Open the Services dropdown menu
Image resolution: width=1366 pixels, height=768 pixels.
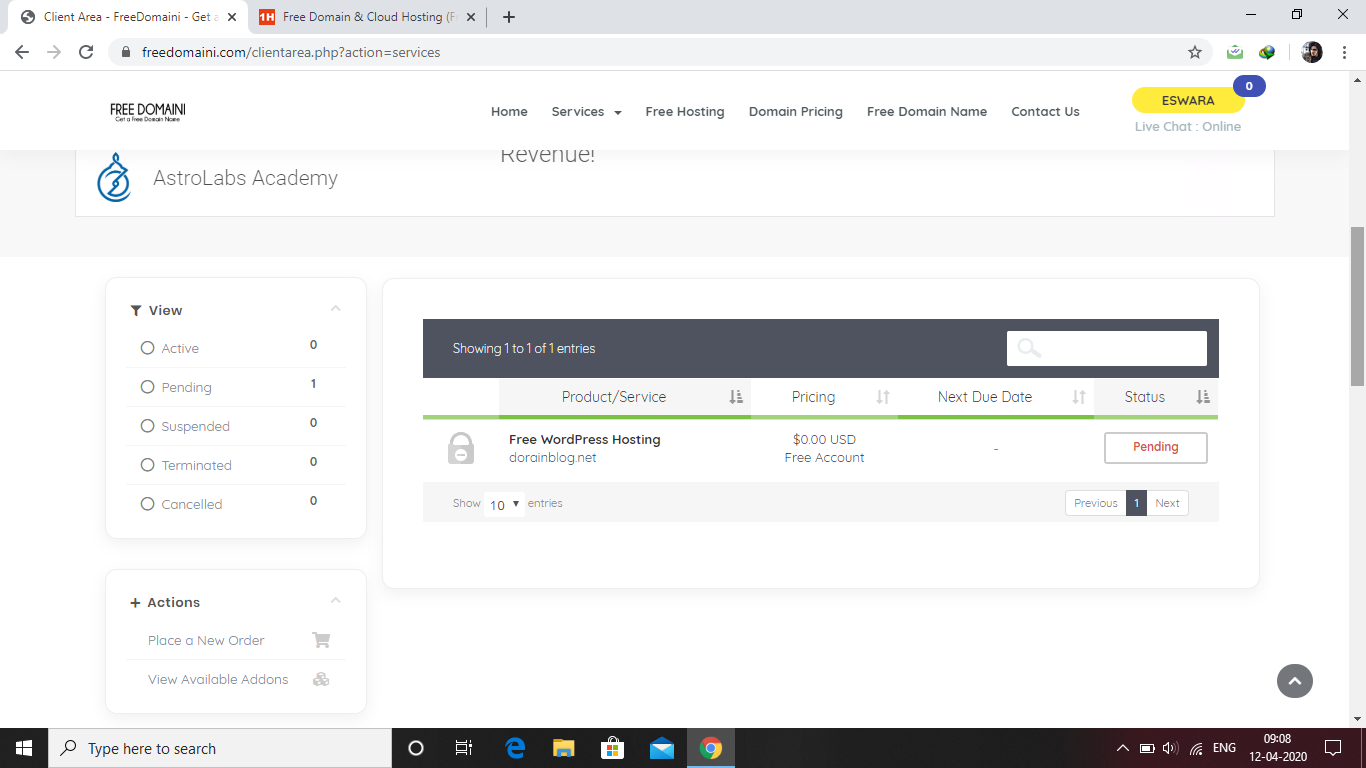click(x=586, y=112)
